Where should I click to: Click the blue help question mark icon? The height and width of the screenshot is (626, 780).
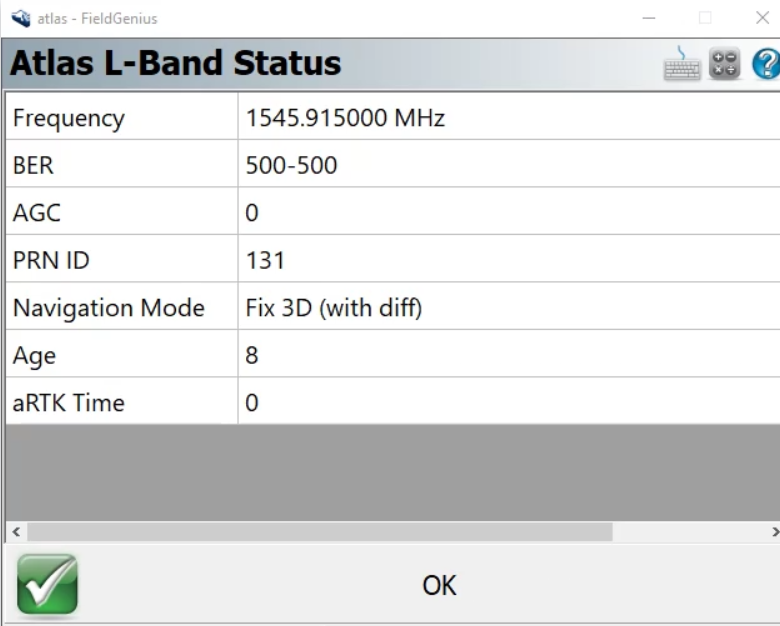pos(765,64)
